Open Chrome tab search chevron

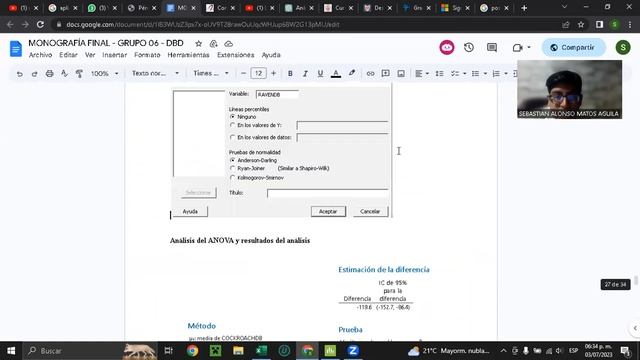pyautogui.click(x=564, y=7)
